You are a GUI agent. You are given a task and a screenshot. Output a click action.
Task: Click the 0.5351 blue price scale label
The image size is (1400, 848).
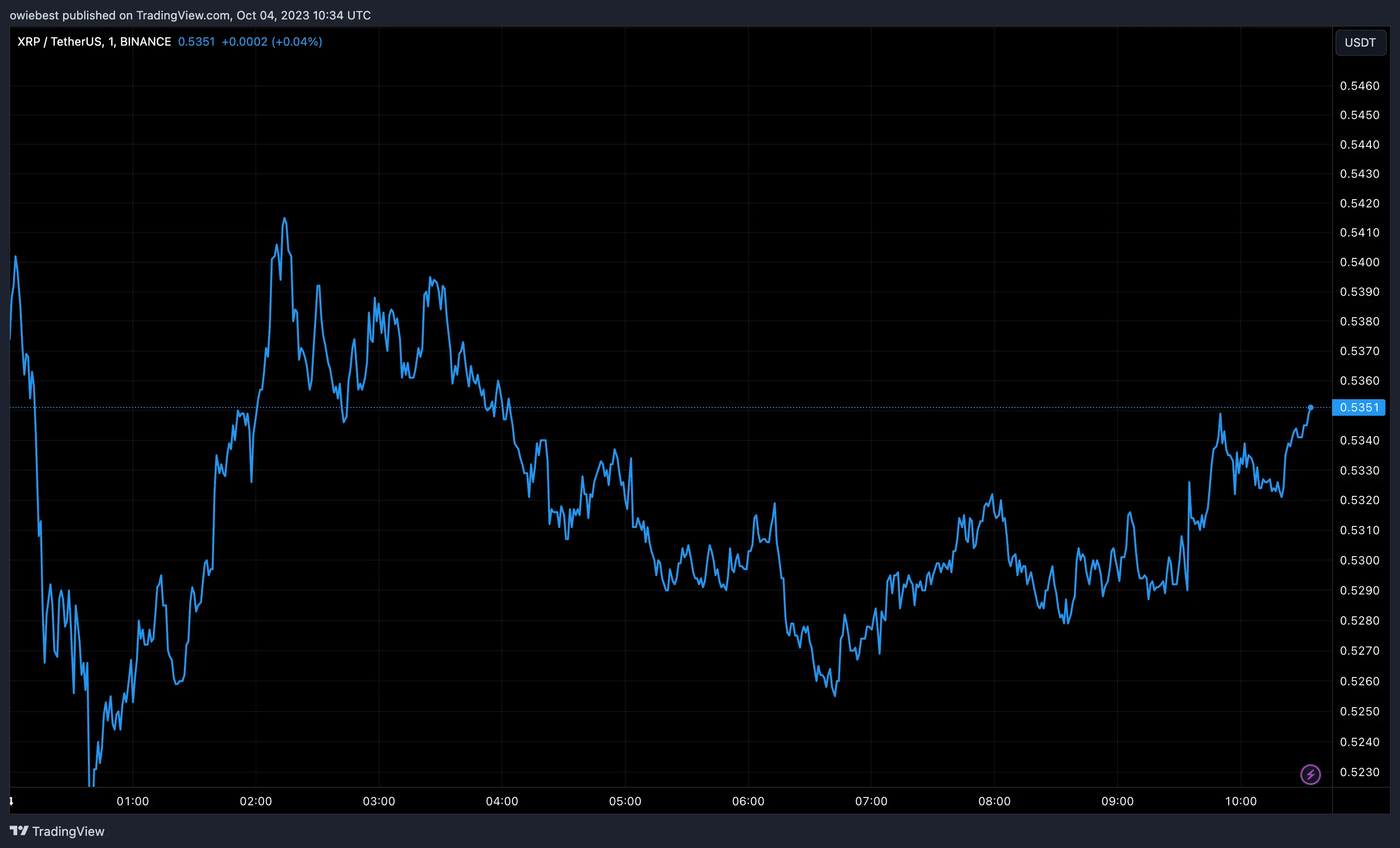click(1359, 407)
